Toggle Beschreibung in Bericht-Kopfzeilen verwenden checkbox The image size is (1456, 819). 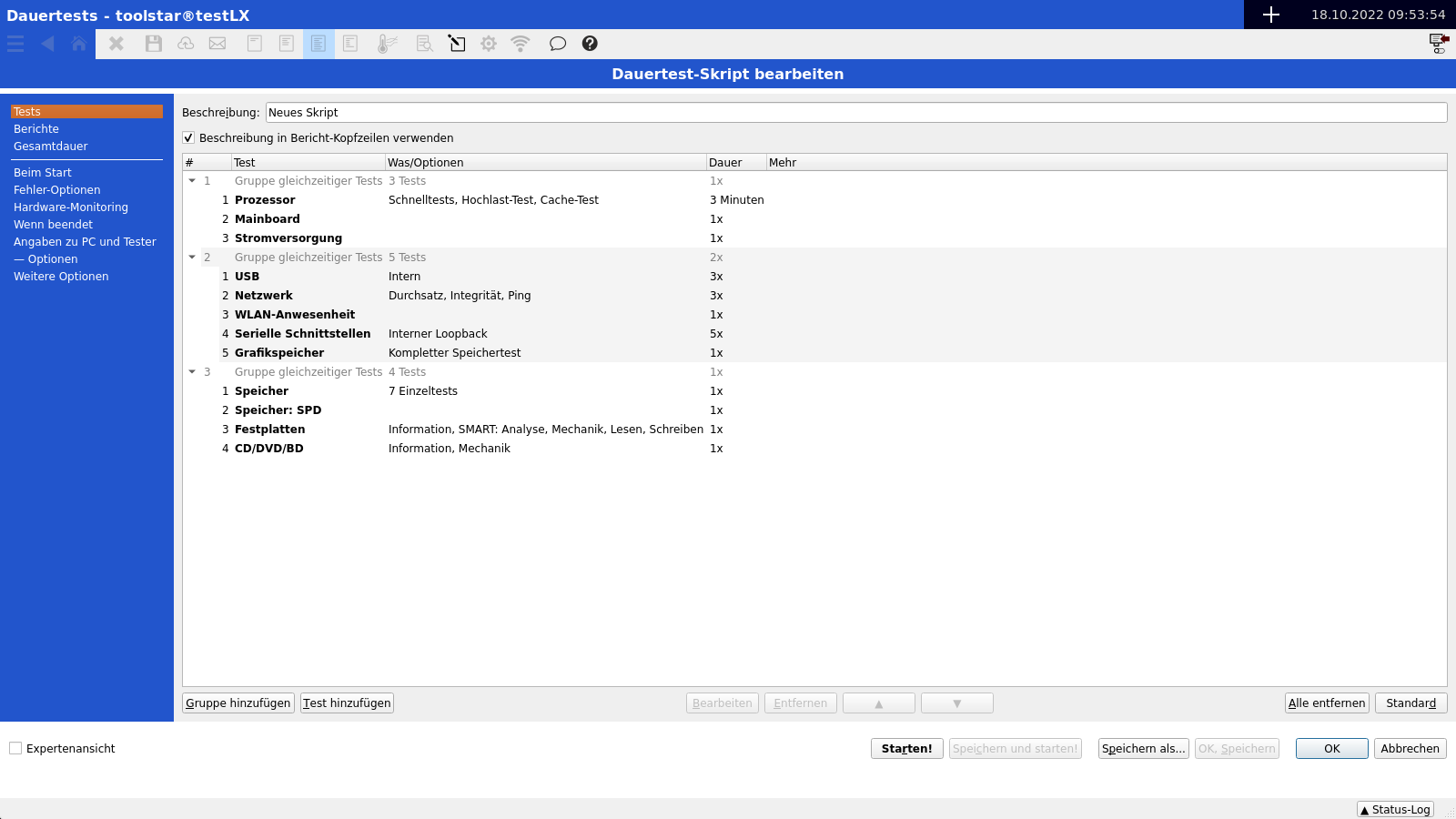(x=188, y=138)
